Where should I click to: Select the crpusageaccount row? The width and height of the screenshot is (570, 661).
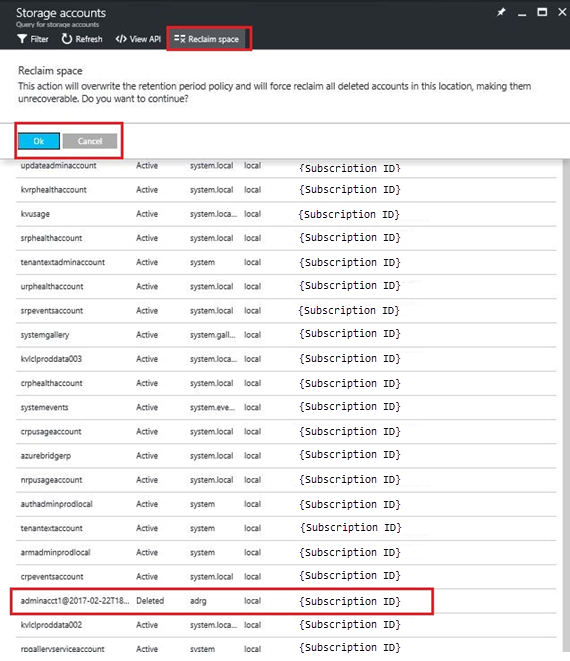(286, 432)
